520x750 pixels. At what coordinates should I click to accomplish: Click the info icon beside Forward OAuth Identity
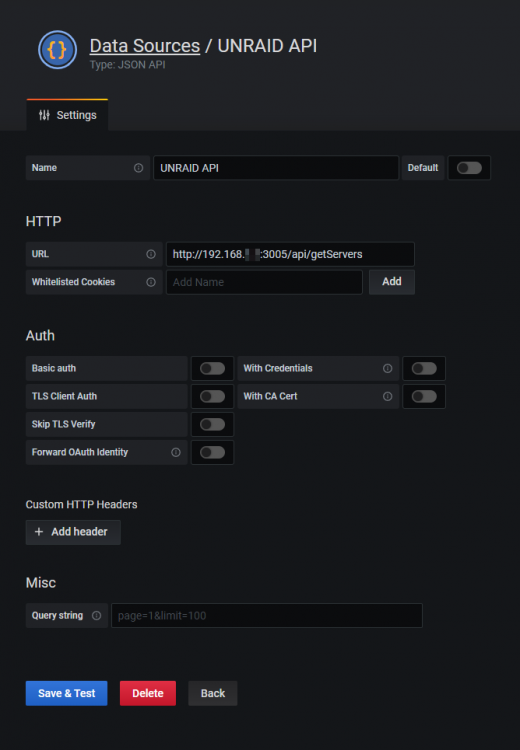176,452
